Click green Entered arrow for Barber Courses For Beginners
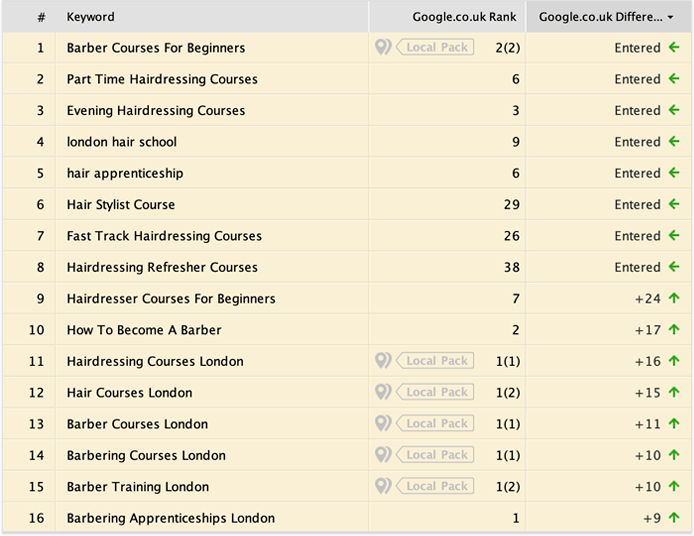Image resolution: width=694 pixels, height=536 pixels. pyautogui.click(x=674, y=47)
